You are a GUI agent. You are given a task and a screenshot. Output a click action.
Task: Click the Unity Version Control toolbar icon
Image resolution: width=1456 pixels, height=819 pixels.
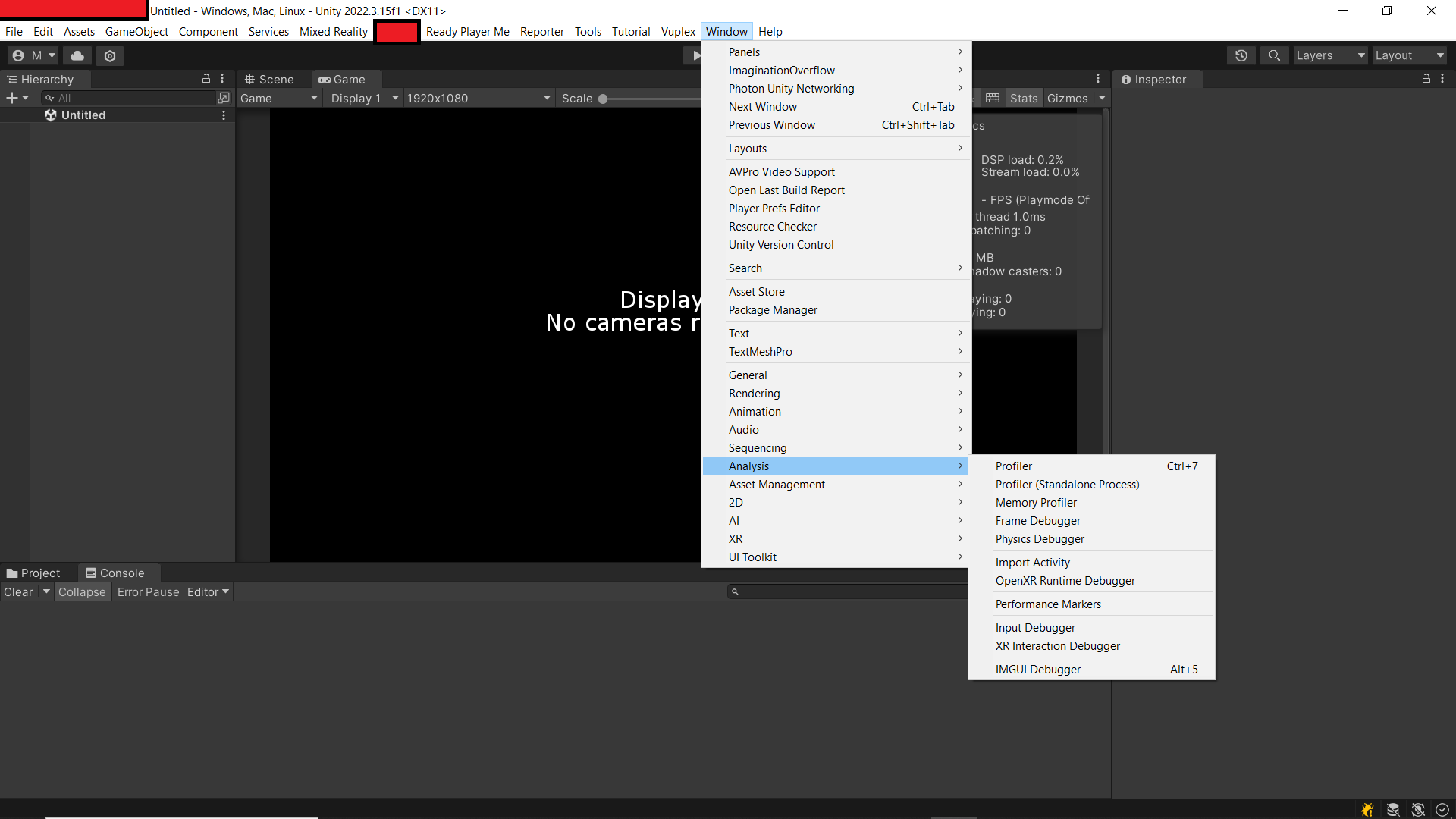pos(110,55)
